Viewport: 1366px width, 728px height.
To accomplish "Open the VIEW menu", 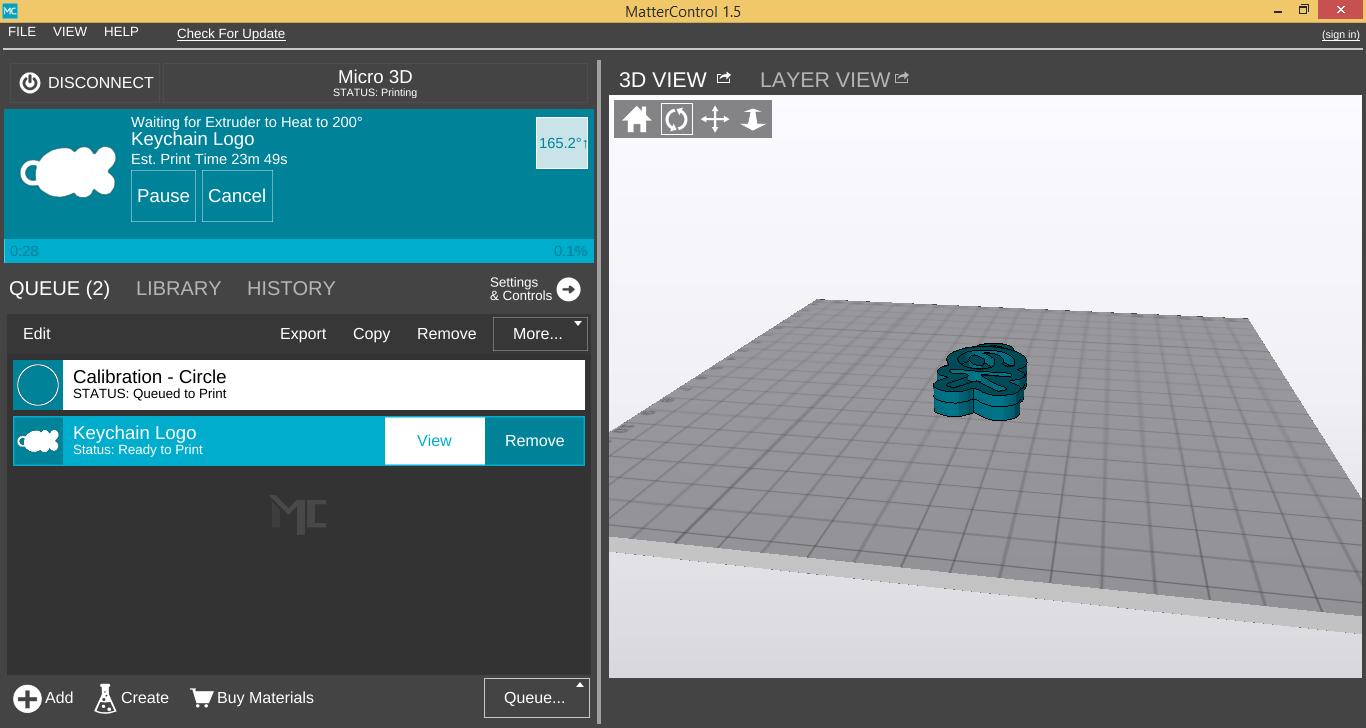I will 70,32.
